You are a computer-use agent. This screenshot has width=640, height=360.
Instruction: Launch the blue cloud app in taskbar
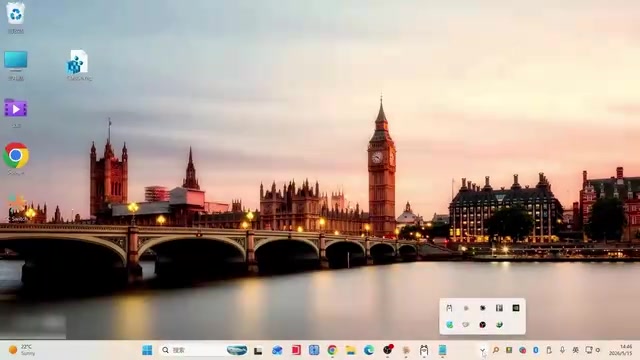coord(277,350)
